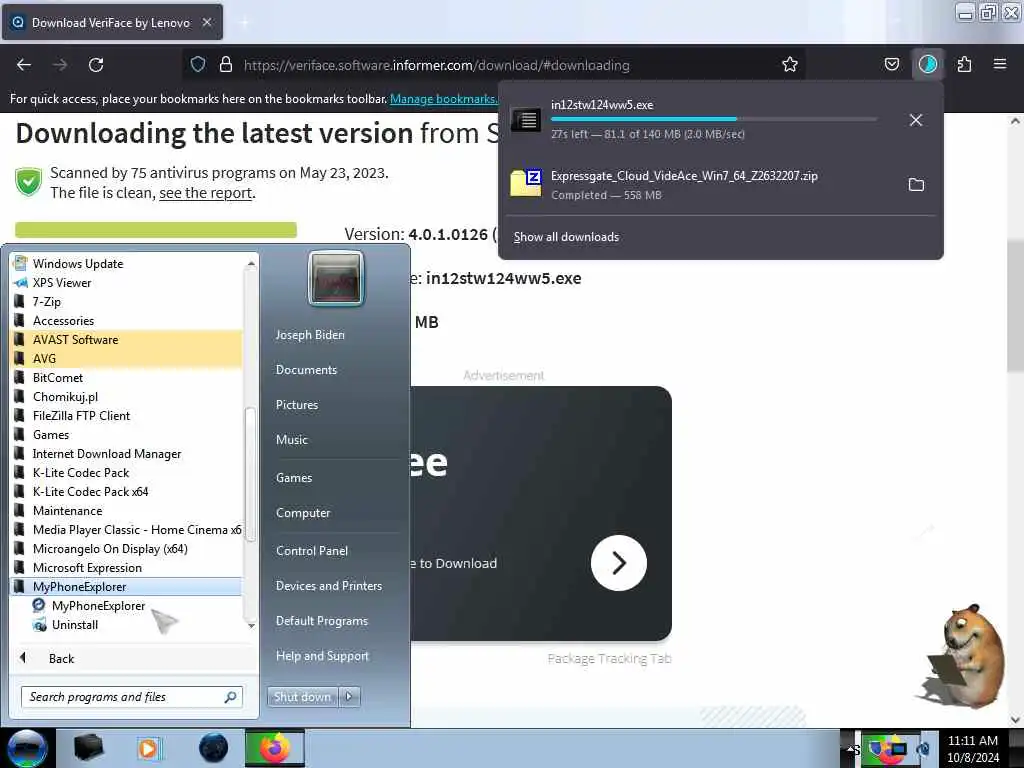Open the media player taskbar icon
The height and width of the screenshot is (768, 1024).
[148, 748]
